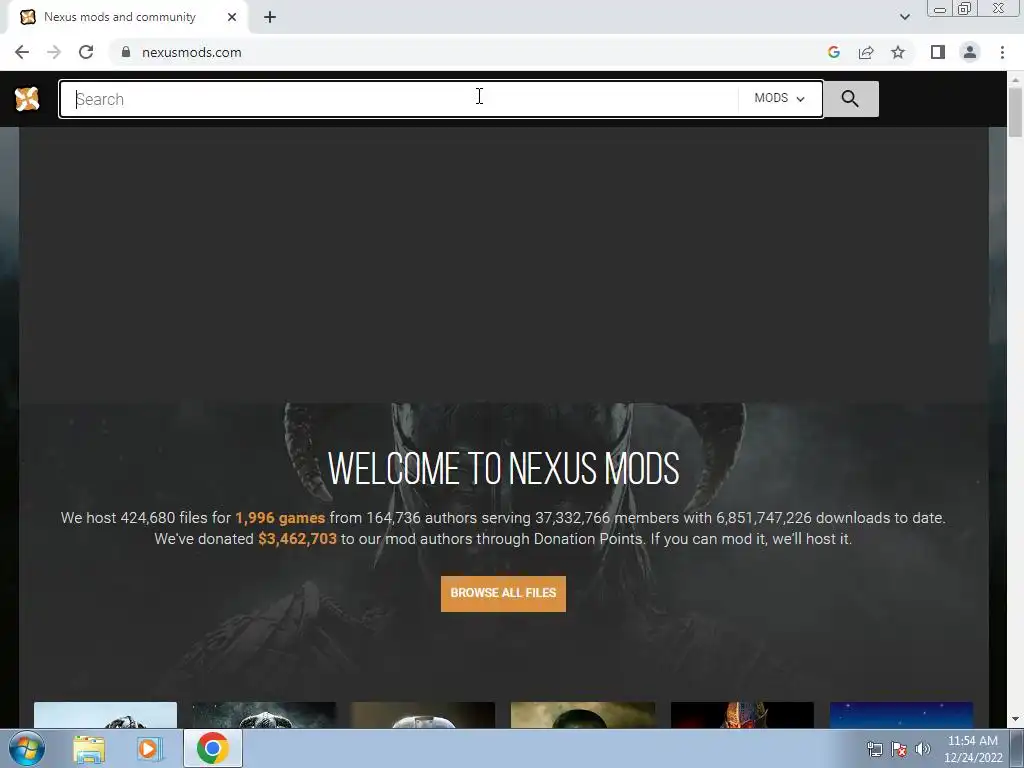The height and width of the screenshot is (768, 1024).
Task: Open the MODS search category dropdown
Action: coord(780,98)
